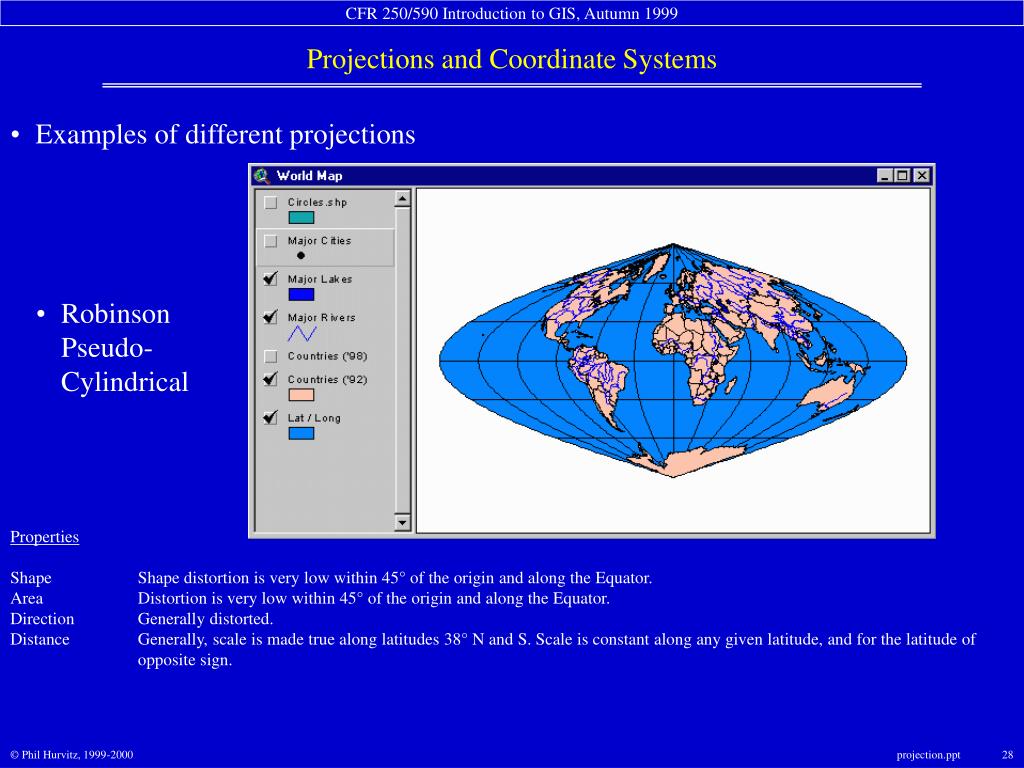The width and height of the screenshot is (1024, 768).
Task: Click the Phil Hurvitz copyright footer
Action: (72, 755)
